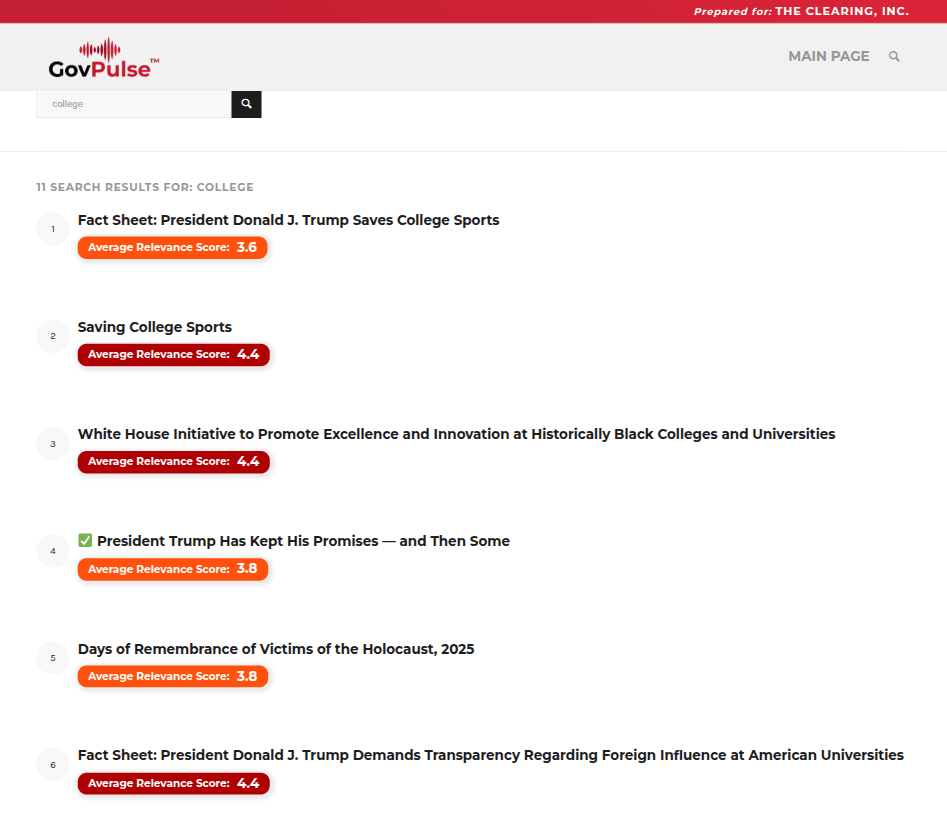This screenshot has height=823, width=947.
Task: Click the result number 4 circle
Action: click(53, 551)
